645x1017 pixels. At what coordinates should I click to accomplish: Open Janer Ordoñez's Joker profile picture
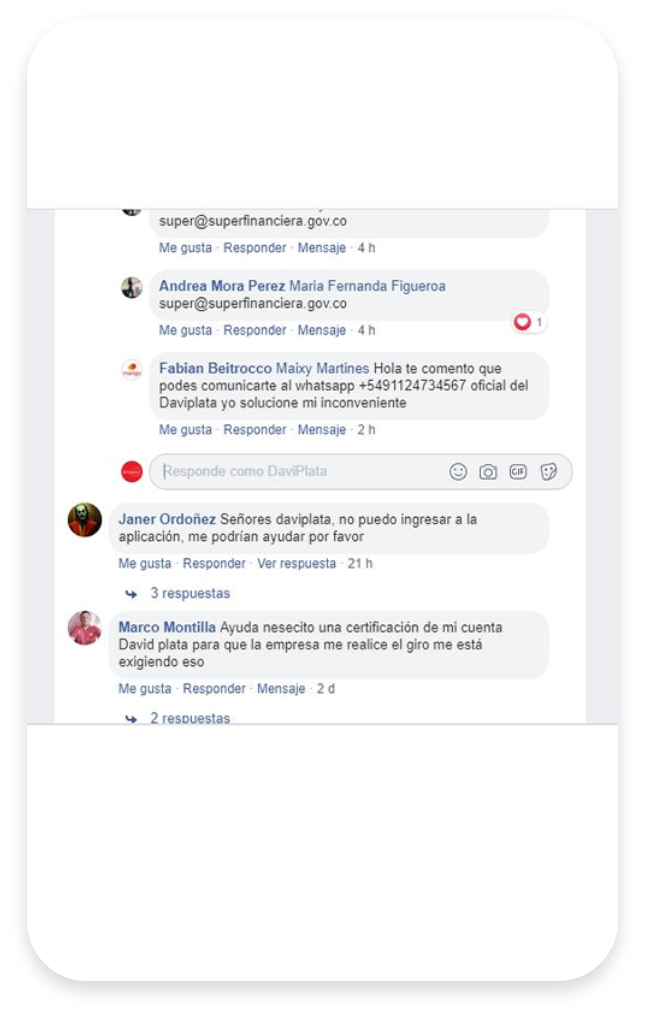[x=84, y=520]
